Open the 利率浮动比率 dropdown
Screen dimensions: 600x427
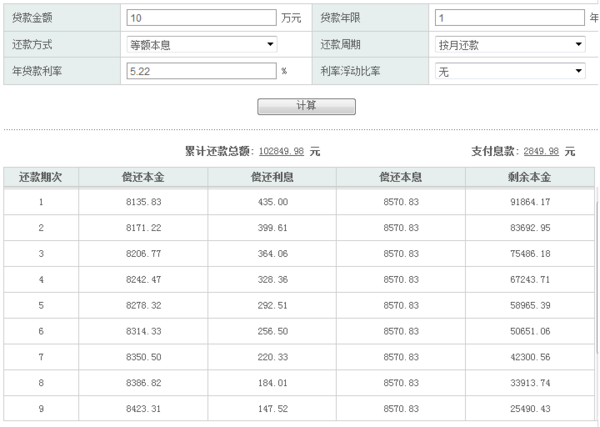[510, 71]
